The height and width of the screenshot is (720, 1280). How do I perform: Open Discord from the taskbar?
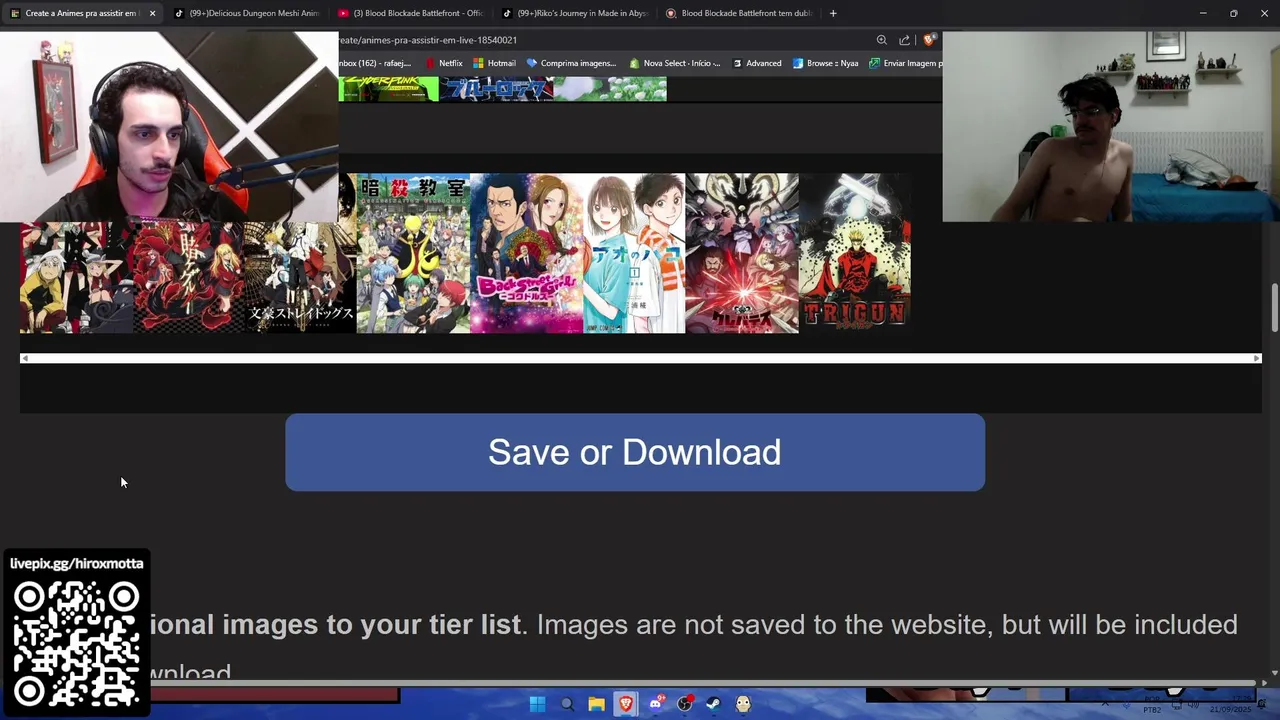655,704
